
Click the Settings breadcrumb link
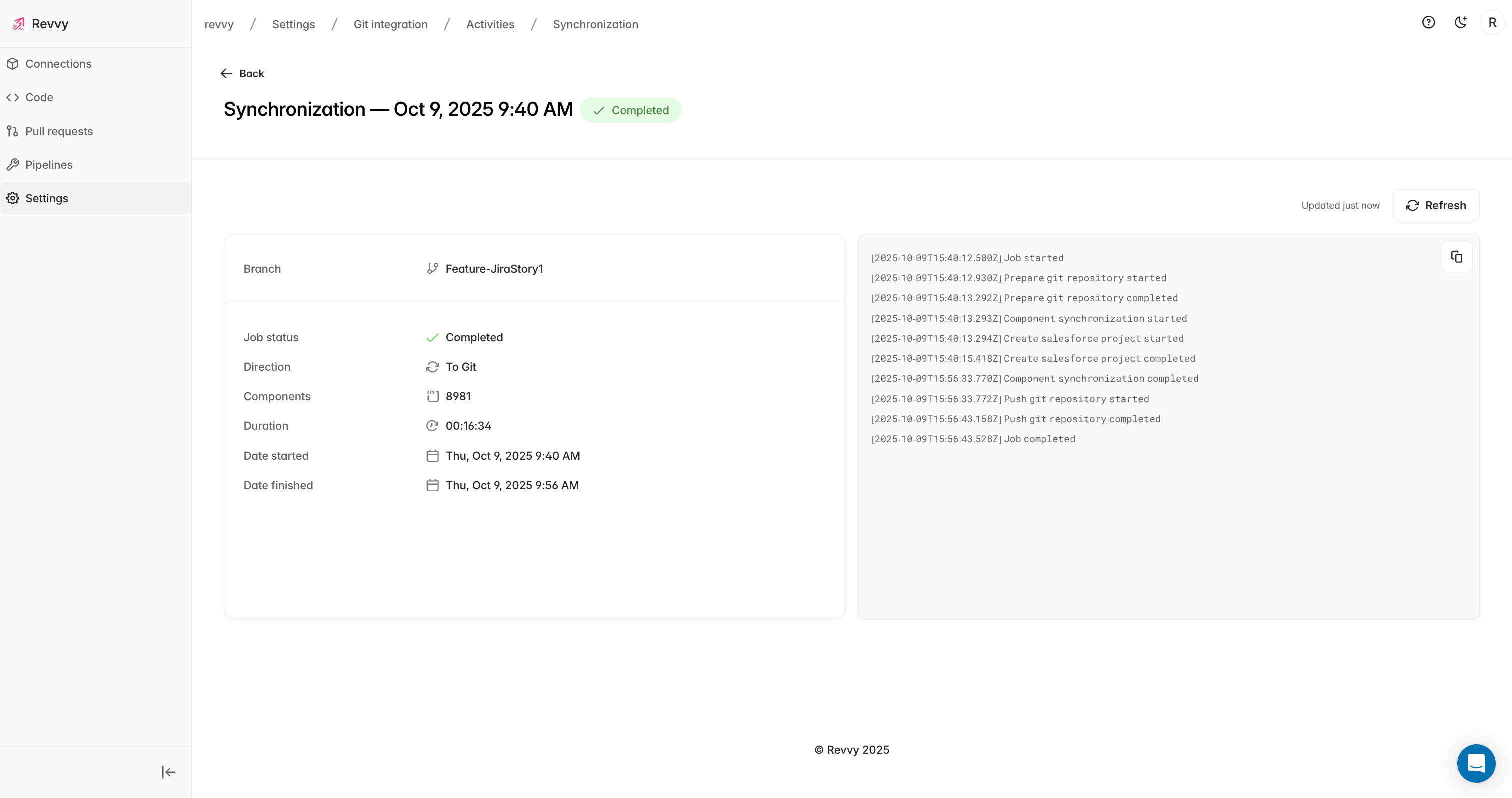tap(293, 24)
